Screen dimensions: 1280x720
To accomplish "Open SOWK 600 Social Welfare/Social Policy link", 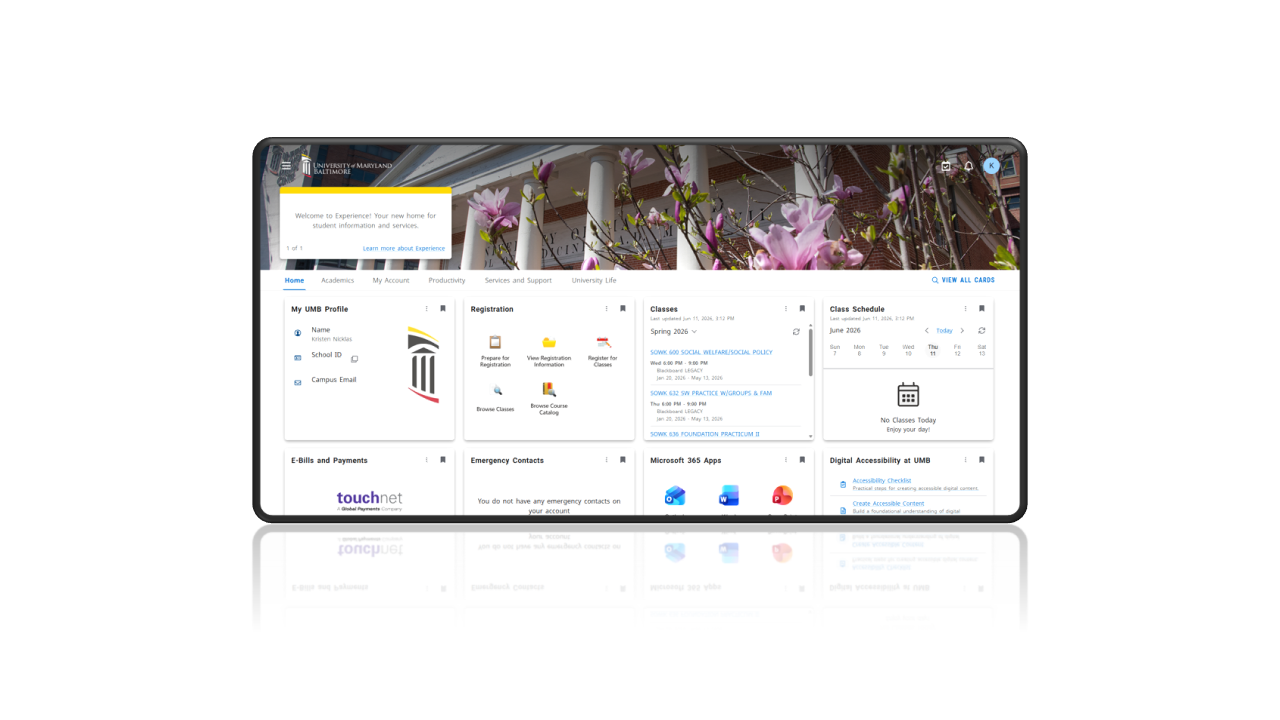I will pos(711,352).
